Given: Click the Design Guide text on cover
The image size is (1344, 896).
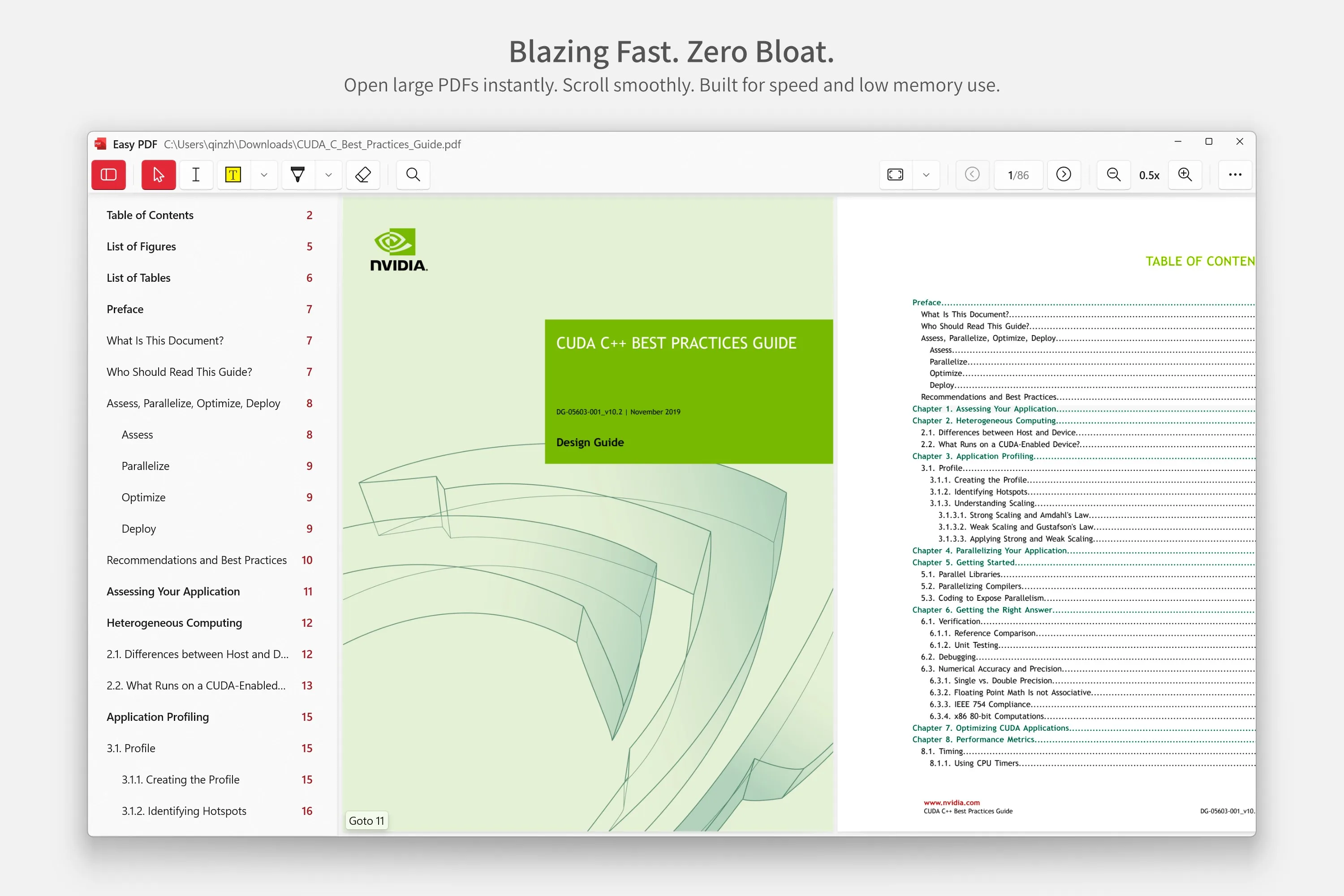Looking at the screenshot, I should [x=590, y=443].
